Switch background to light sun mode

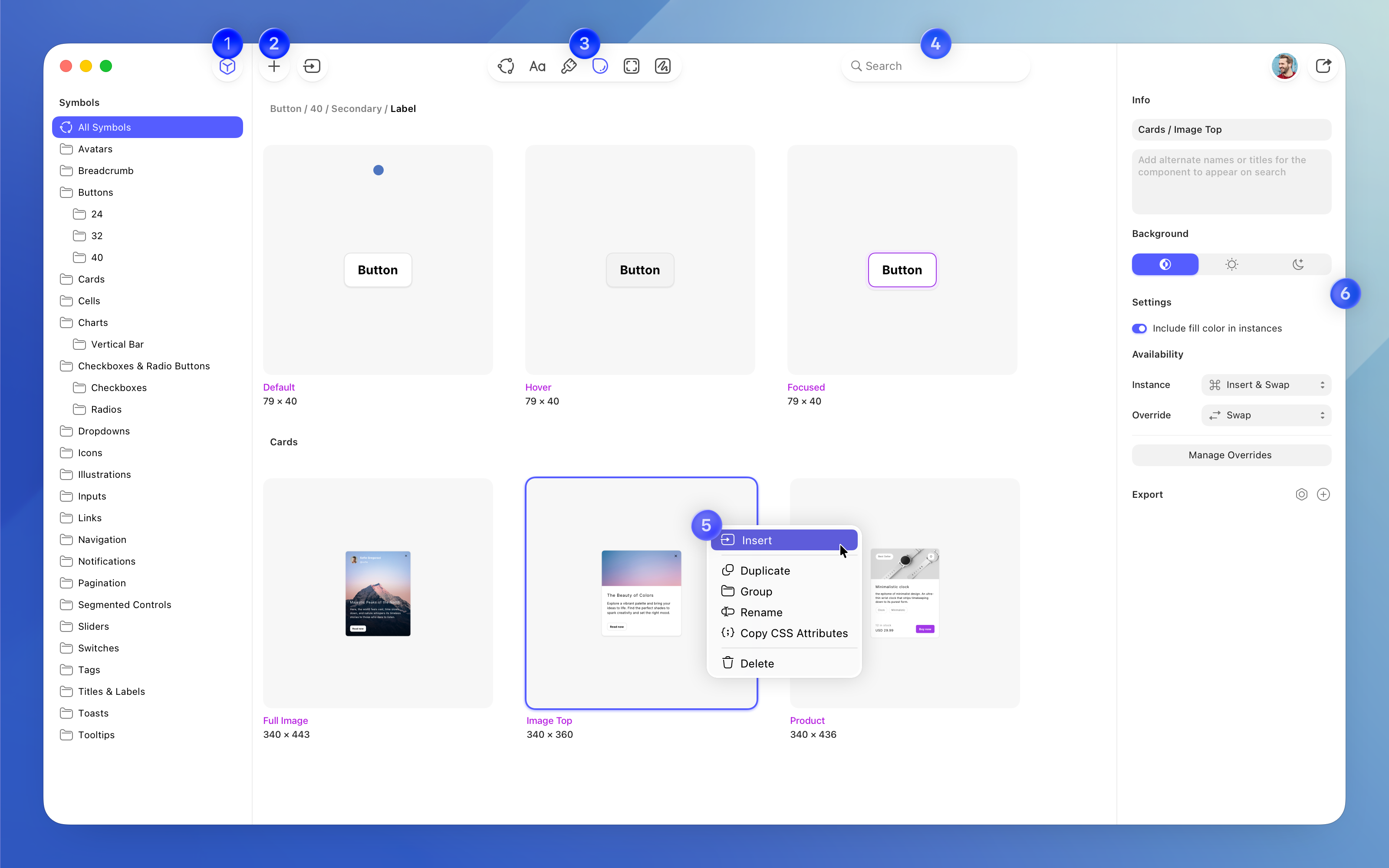pos(1232,264)
